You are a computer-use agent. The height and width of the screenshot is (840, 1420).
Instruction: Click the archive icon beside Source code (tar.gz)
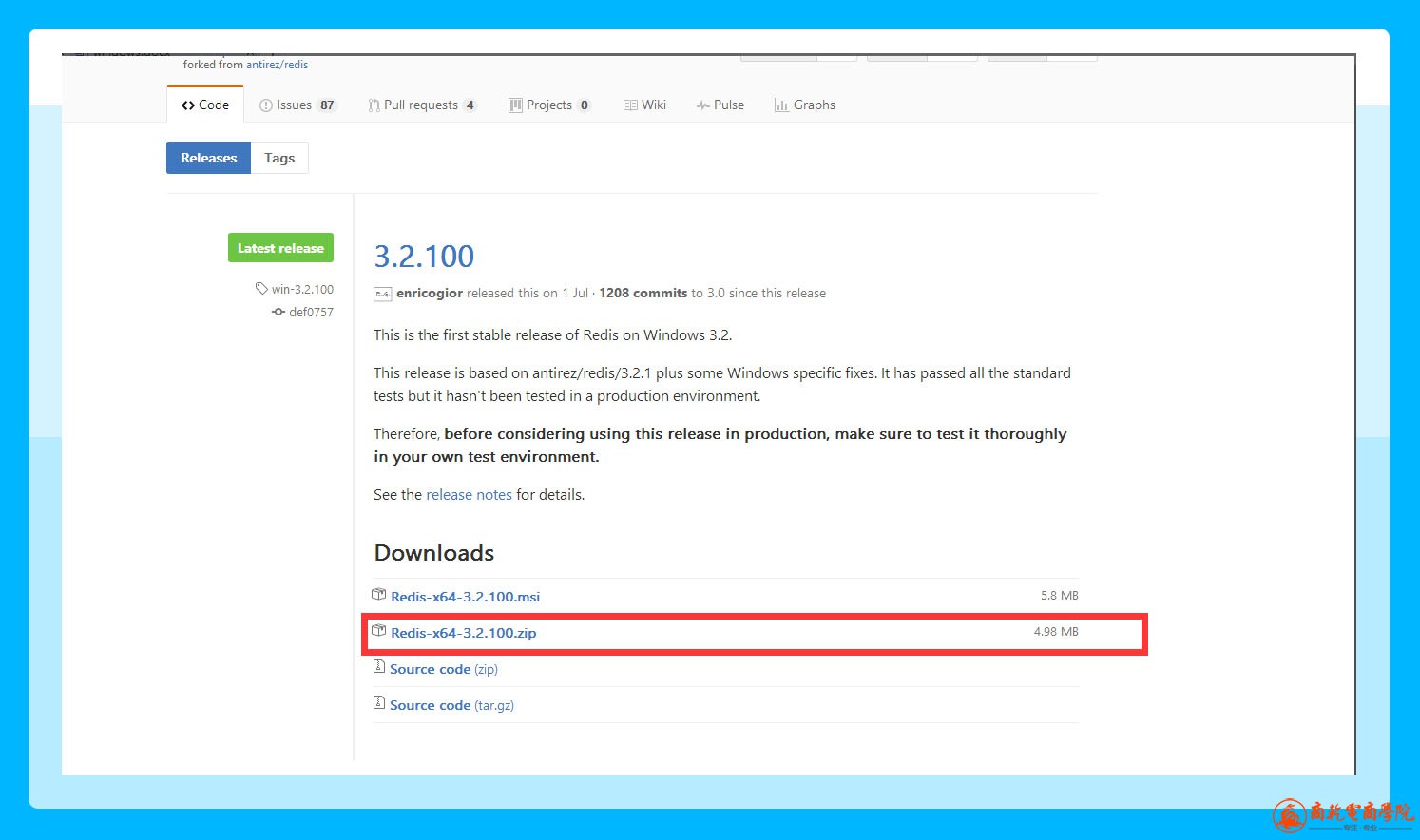pyautogui.click(x=378, y=703)
